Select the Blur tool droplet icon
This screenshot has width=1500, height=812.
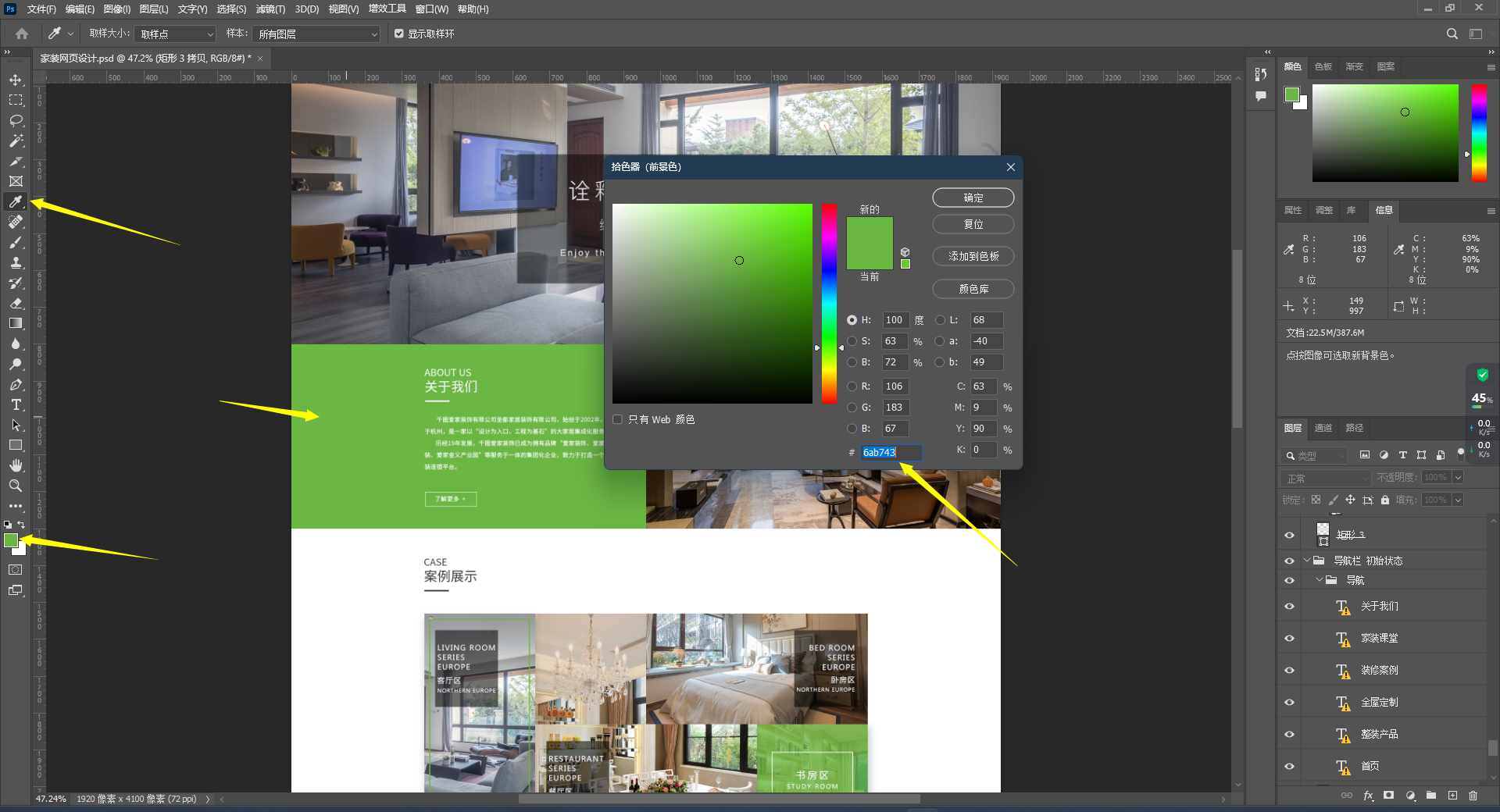[16, 344]
